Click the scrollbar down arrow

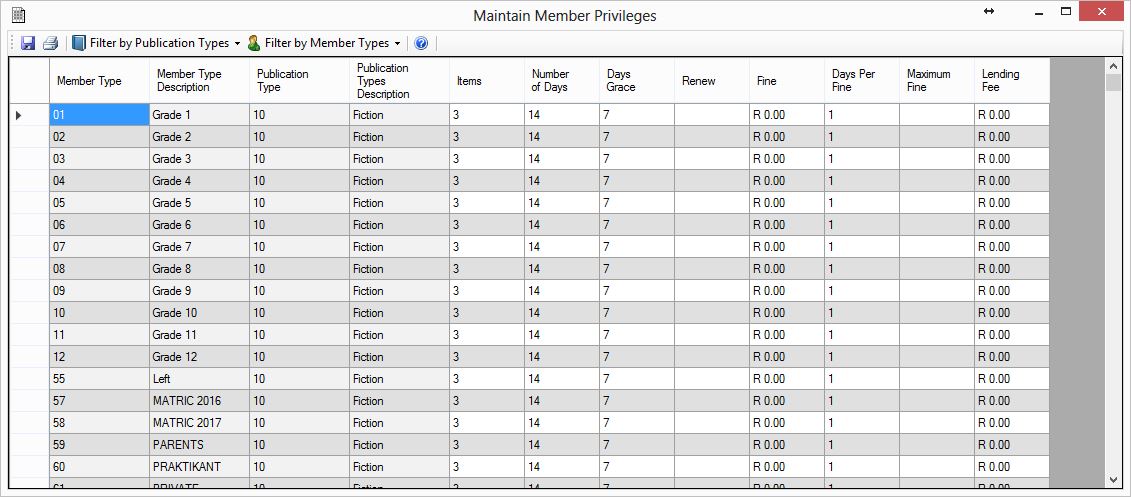click(x=1113, y=480)
